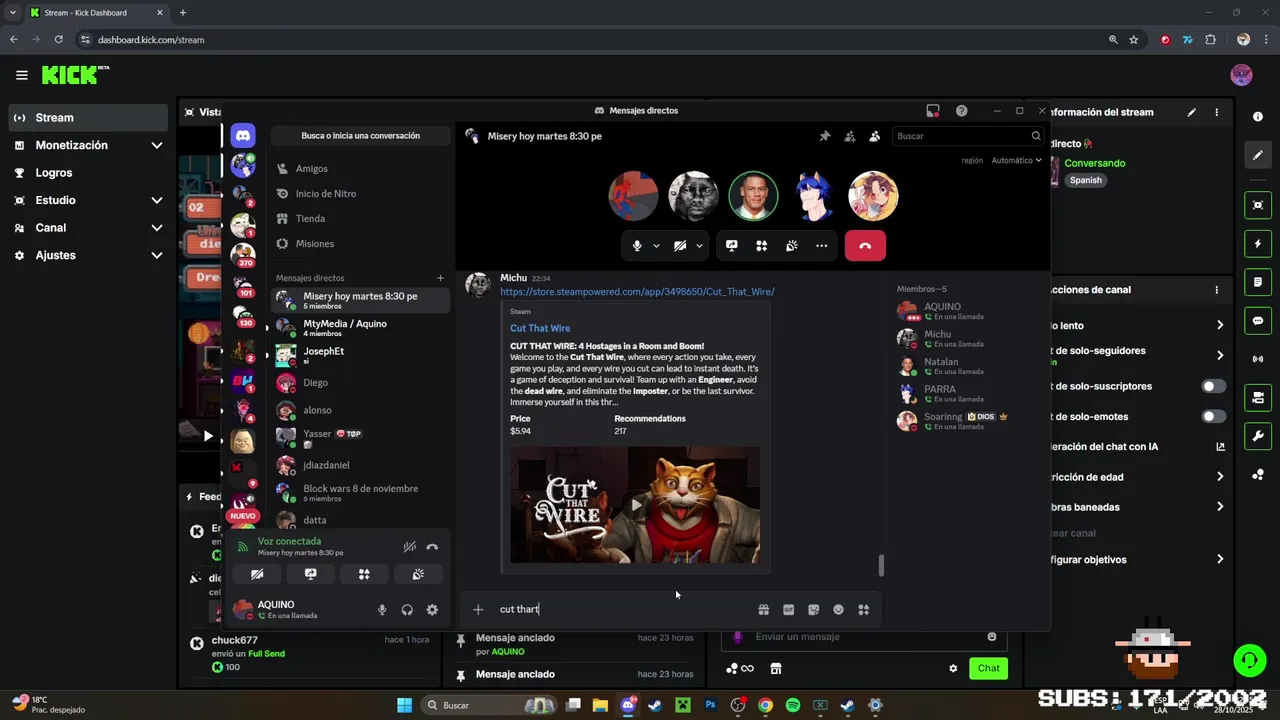Viewport: 1280px width, 720px height.
Task: Toggle camera in voice connected panel
Action: click(x=257, y=574)
